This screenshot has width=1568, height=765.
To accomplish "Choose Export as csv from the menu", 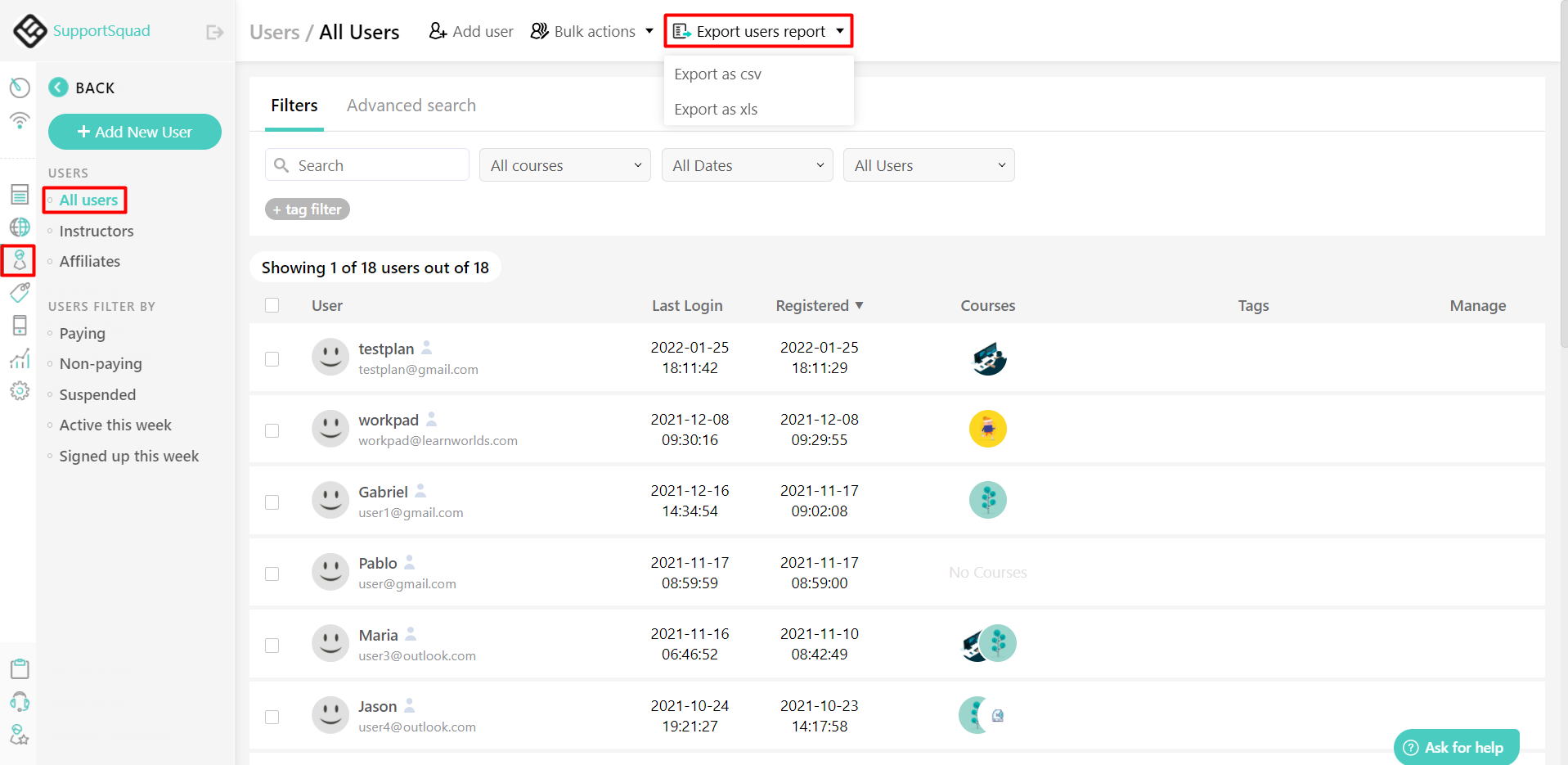I will pyautogui.click(x=717, y=74).
